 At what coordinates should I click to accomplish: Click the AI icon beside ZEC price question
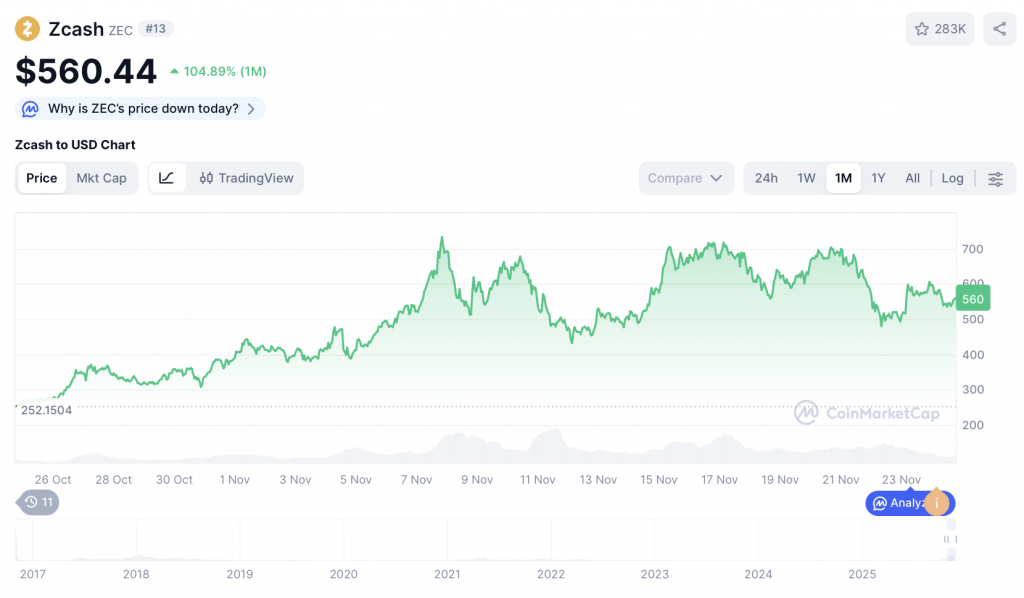(31, 109)
